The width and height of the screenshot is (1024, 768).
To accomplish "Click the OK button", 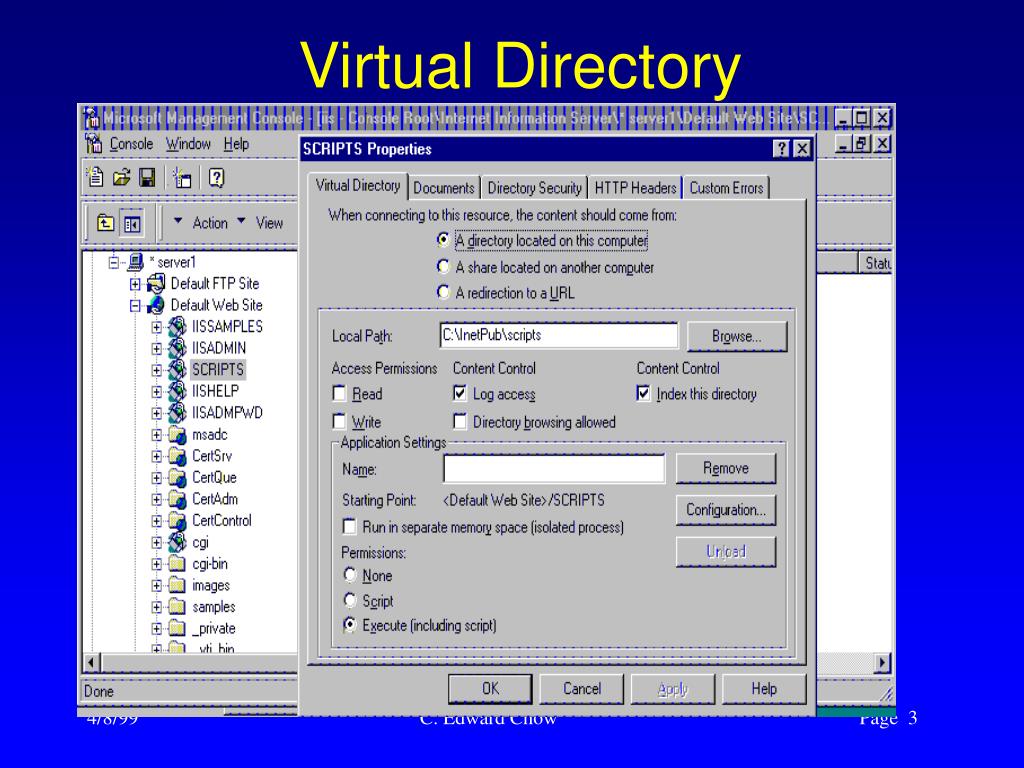I will coord(490,689).
